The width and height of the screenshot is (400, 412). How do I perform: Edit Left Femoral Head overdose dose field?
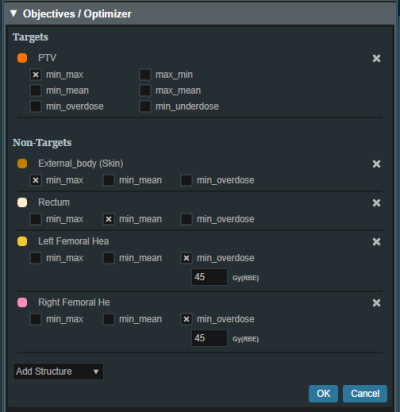coord(209,277)
